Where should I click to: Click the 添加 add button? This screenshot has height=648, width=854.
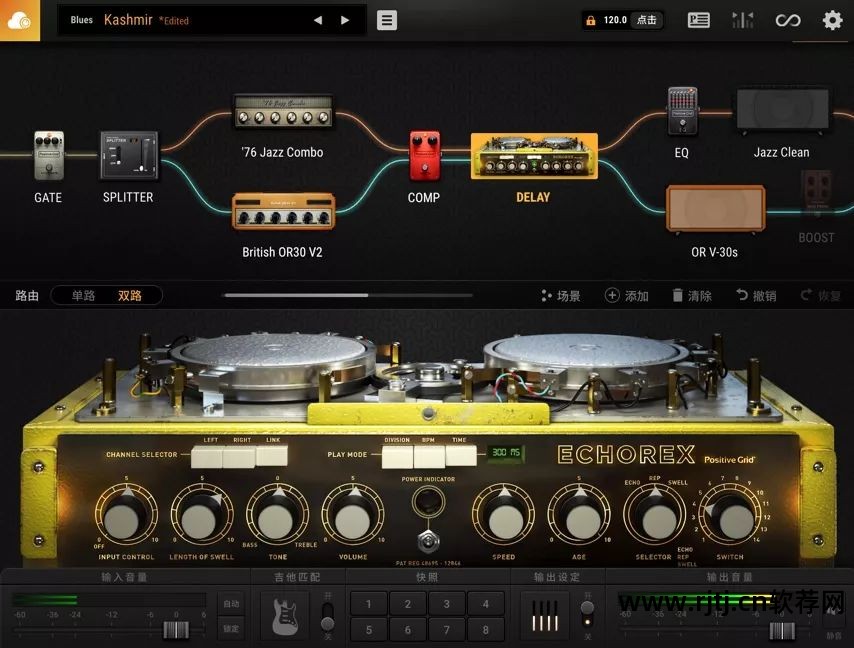[x=627, y=295]
